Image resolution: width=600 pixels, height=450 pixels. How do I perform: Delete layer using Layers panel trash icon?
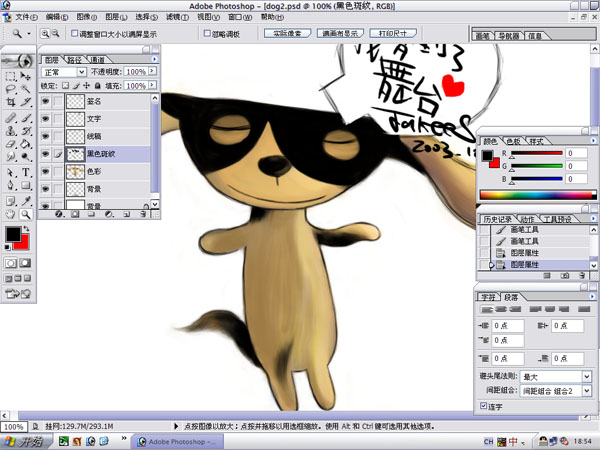(x=143, y=214)
